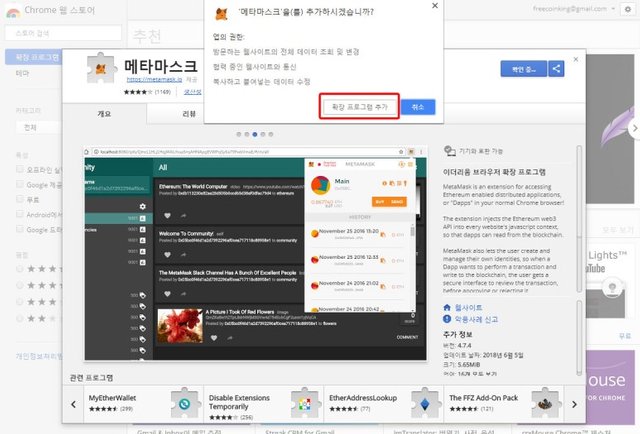This screenshot has height=434, width=640.
Task: Select the two-star rating radio button
Action: (x=20, y=318)
